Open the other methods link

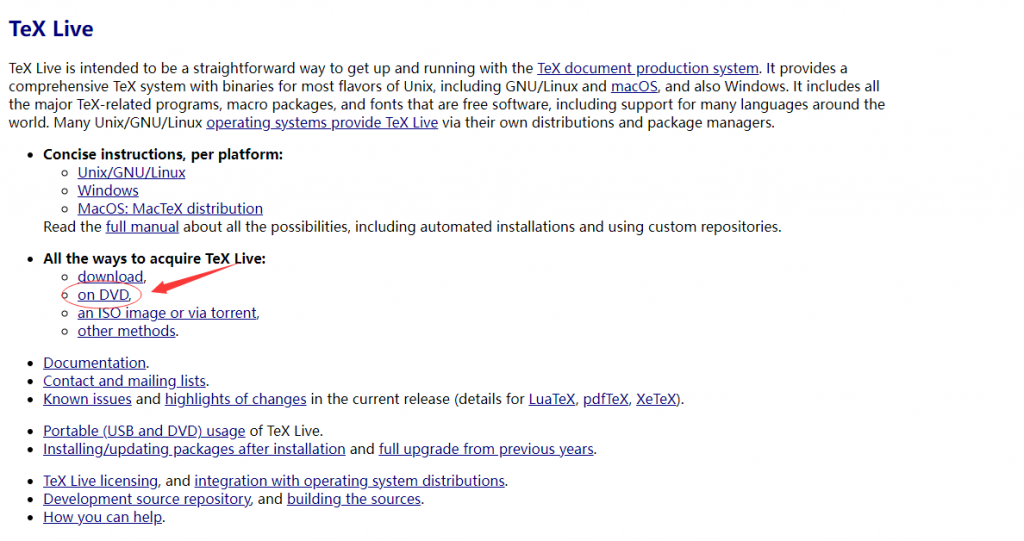coord(127,331)
